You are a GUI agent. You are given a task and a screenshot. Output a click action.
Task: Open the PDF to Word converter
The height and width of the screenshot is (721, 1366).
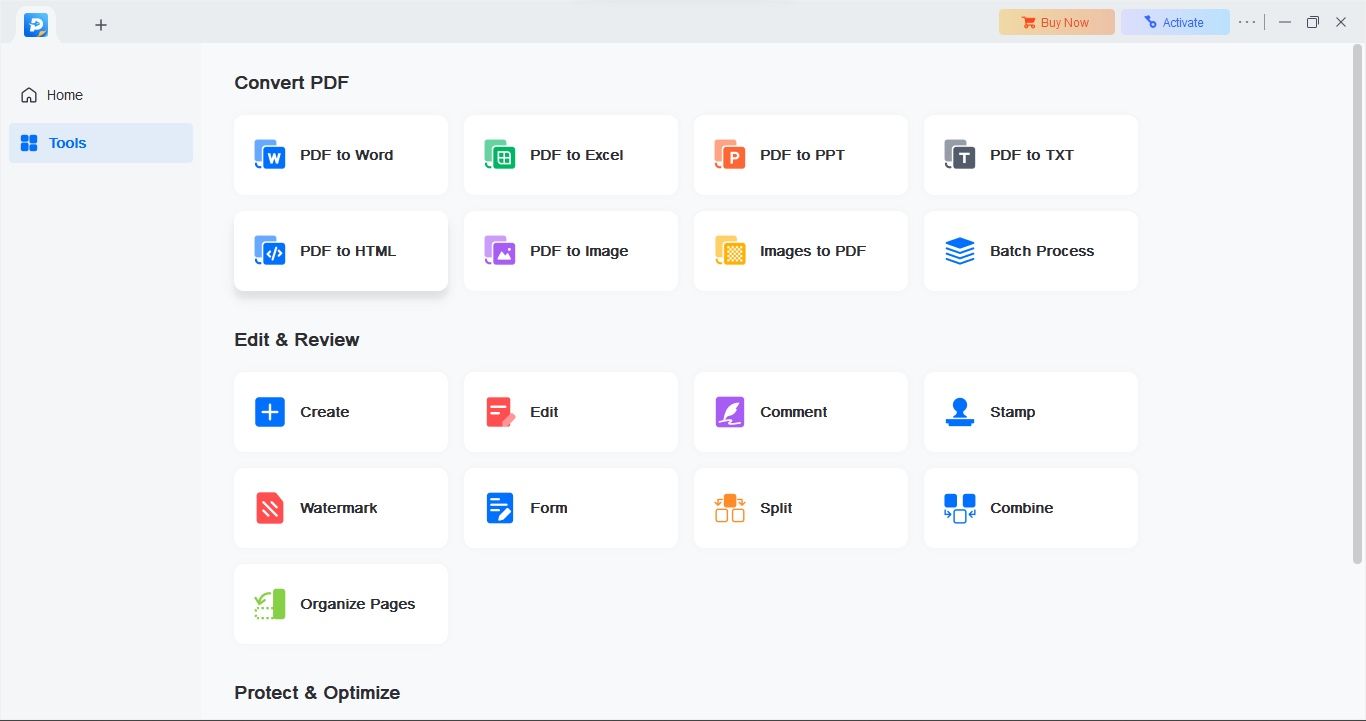(340, 155)
